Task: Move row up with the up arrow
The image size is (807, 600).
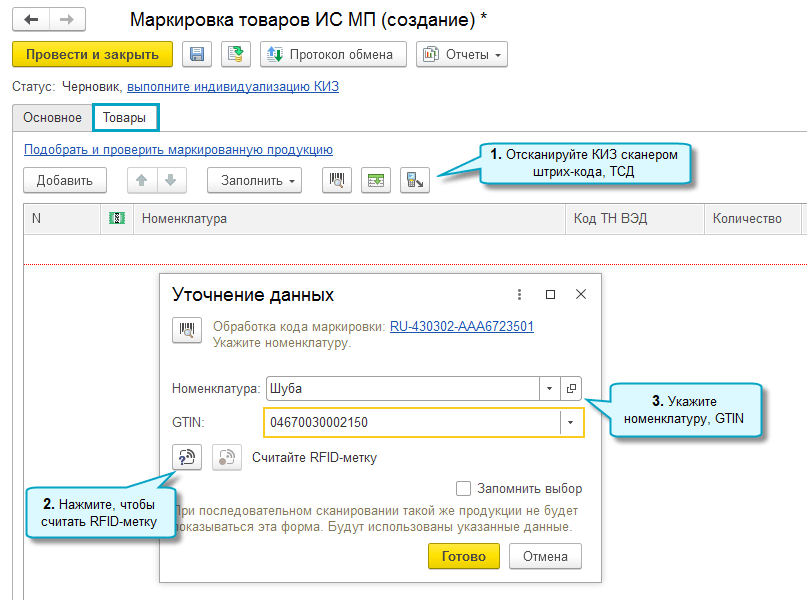Action: pyautogui.click(x=142, y=180)
